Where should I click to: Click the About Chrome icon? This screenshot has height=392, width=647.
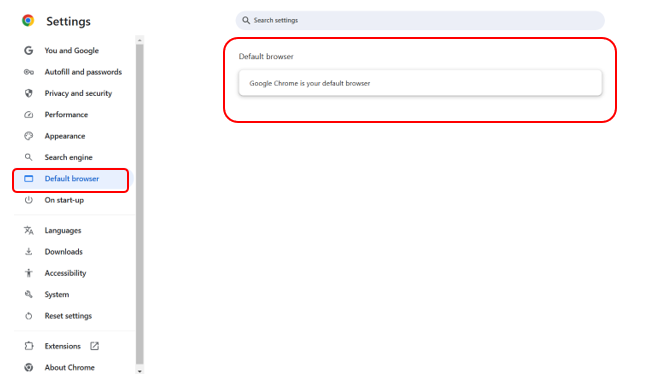(28, 367)
